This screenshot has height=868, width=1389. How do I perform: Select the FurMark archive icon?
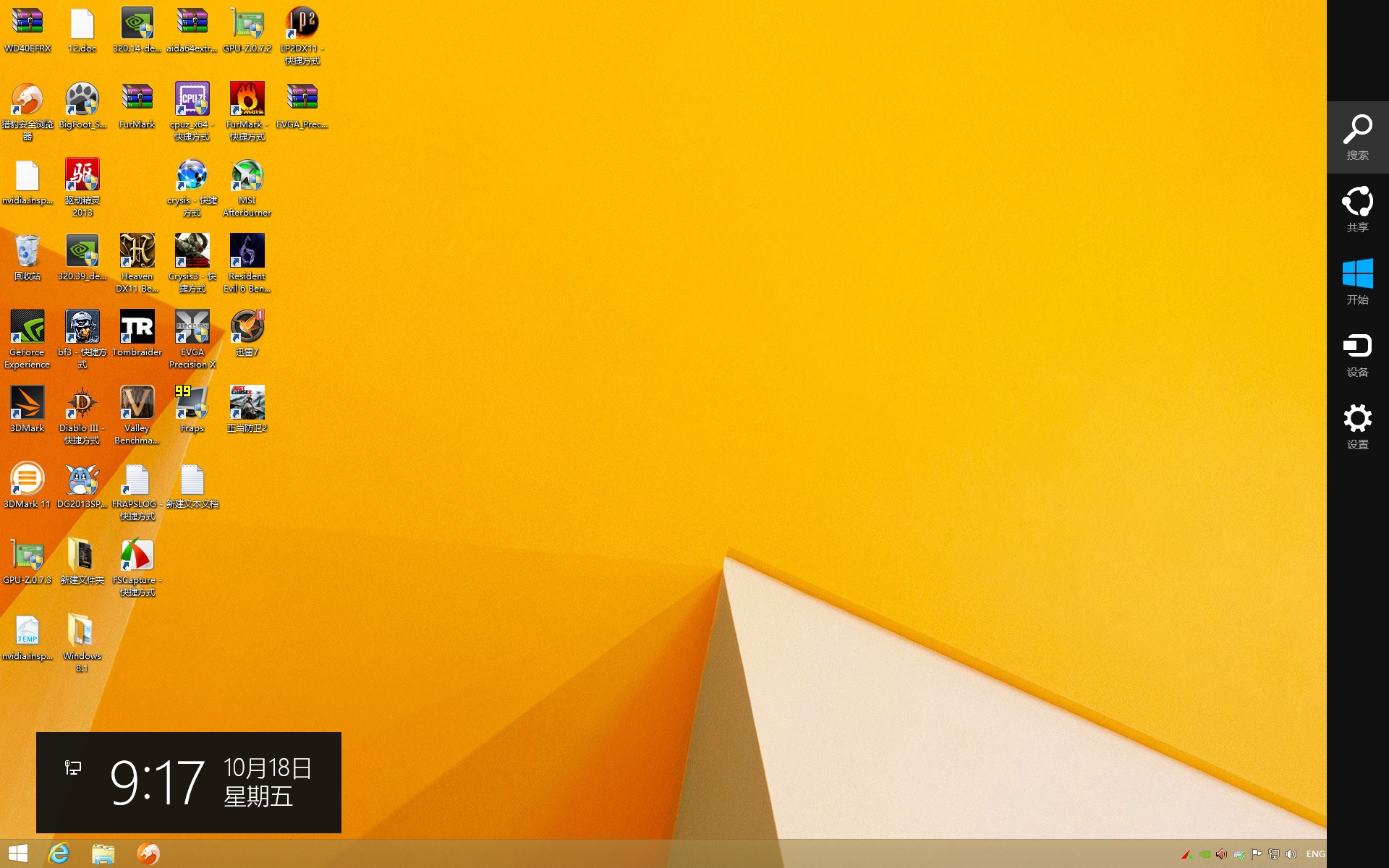[x=137, y=106]
